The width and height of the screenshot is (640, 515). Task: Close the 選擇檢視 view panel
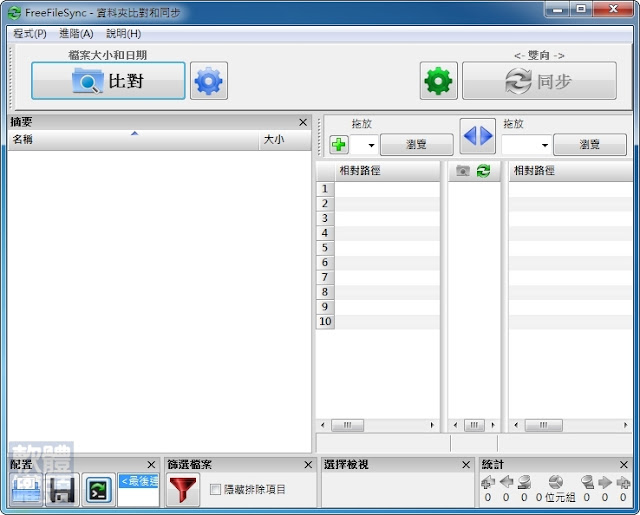pyautogui.click(x=466, y=465)
